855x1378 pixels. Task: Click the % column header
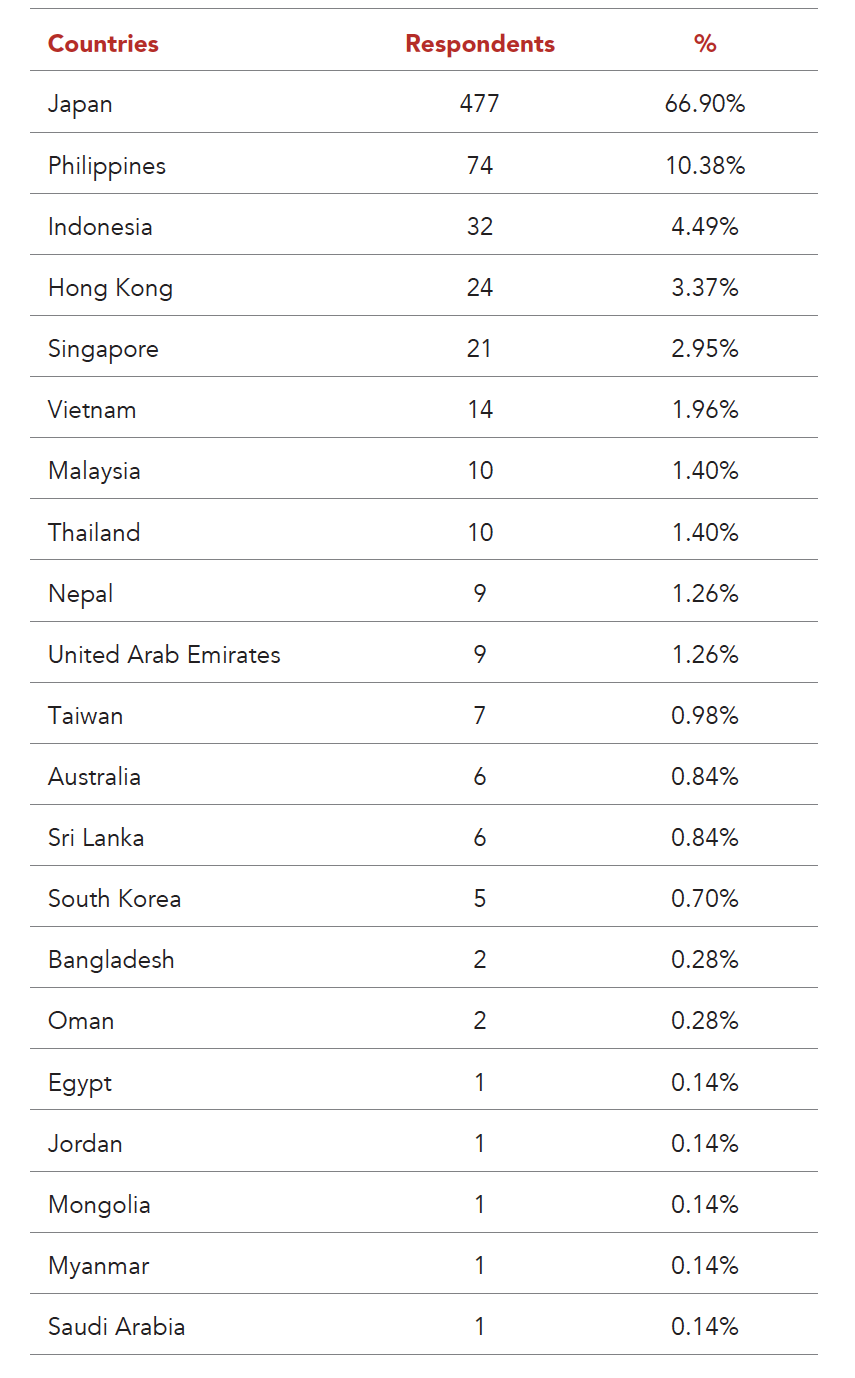705,44
